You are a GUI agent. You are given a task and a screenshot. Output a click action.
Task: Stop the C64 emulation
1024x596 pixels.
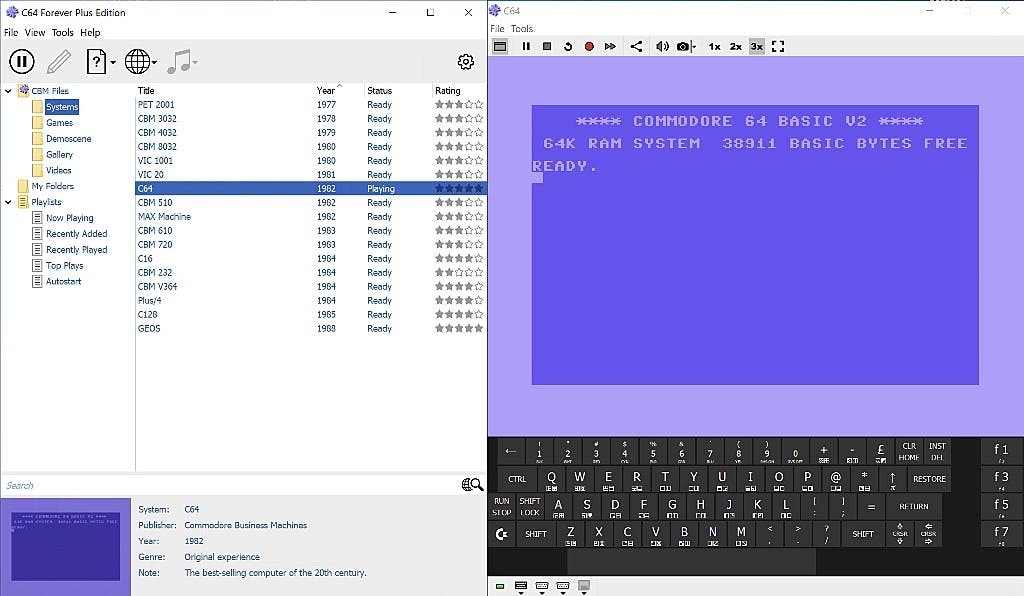pos(547,46)
